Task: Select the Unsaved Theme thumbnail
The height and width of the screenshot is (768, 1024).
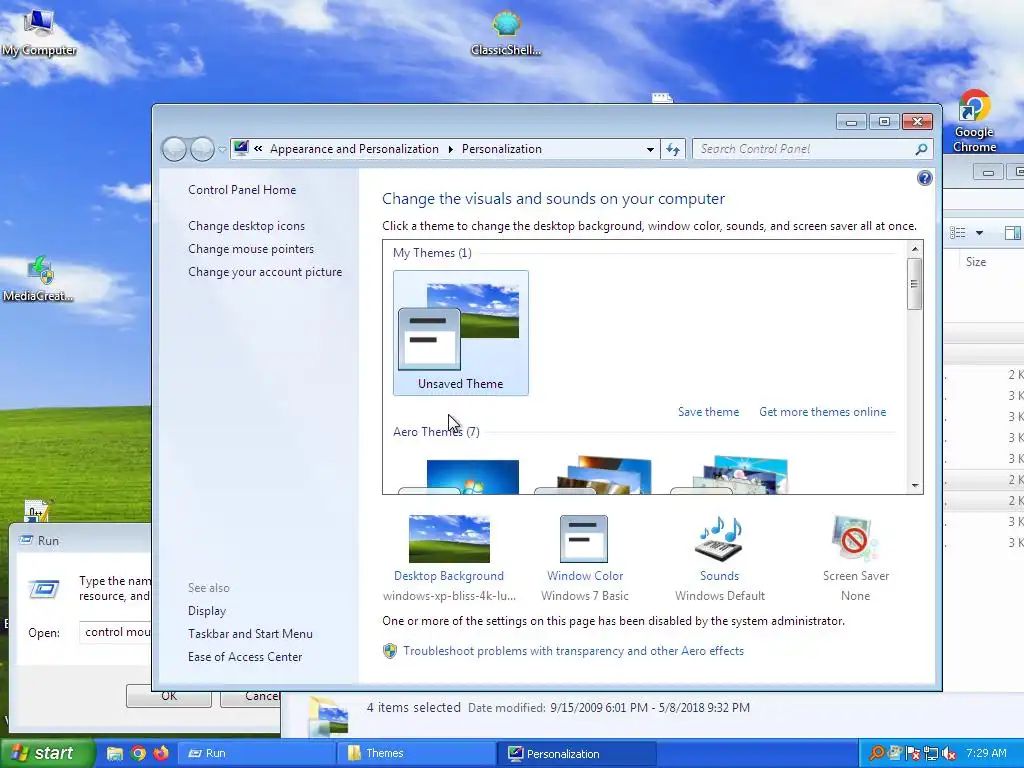Action: coord(460,333)
